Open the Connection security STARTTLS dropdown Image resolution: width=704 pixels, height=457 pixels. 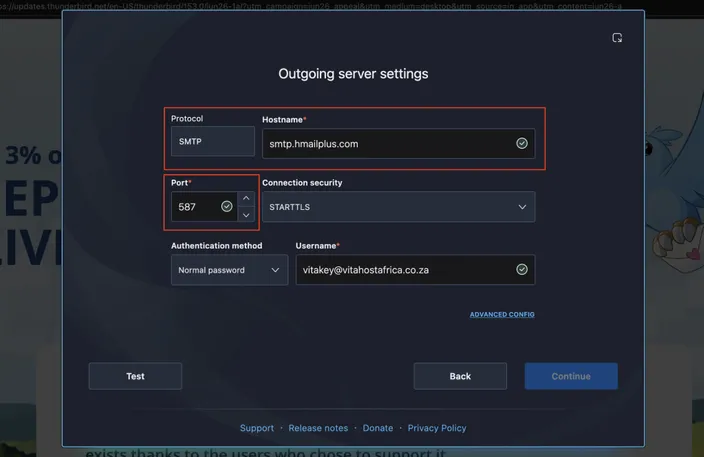(398, 207)
